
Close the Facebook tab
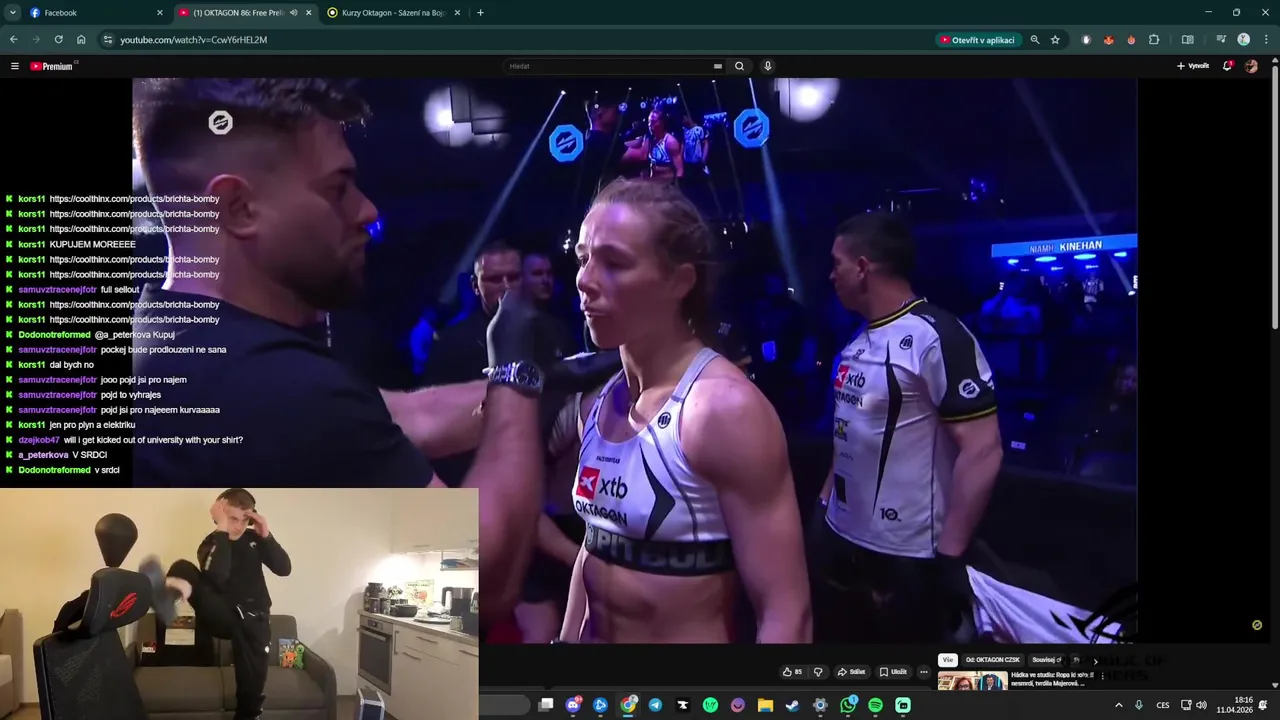click(x=160, y=13)
